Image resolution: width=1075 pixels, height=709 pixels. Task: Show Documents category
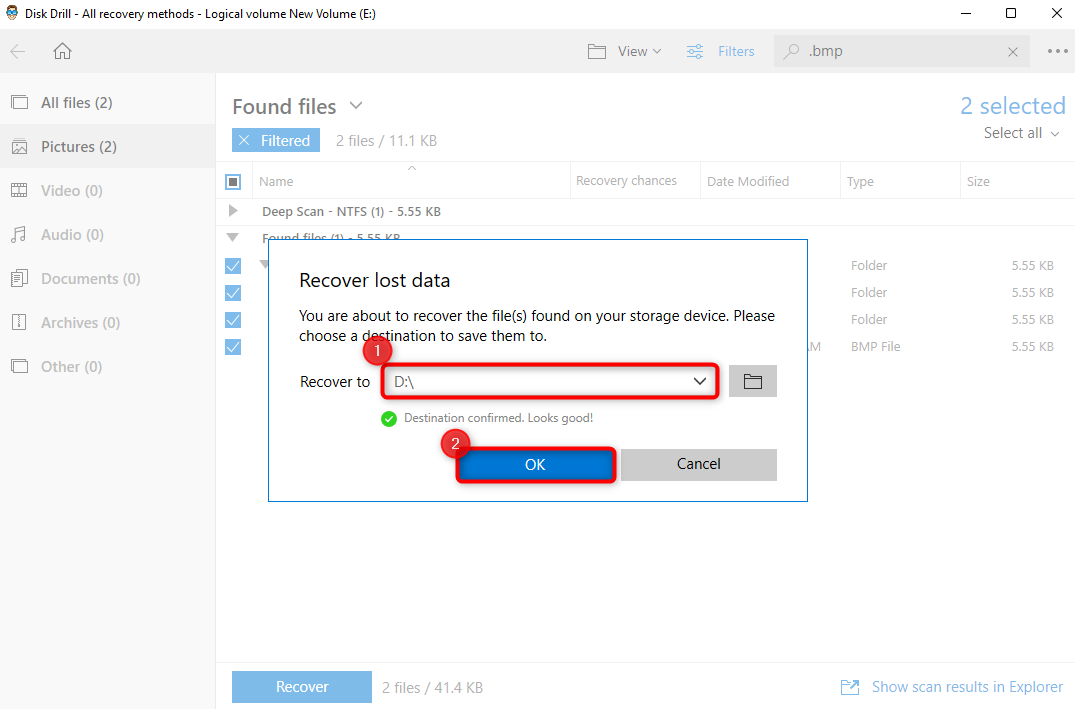click(108, 278)
